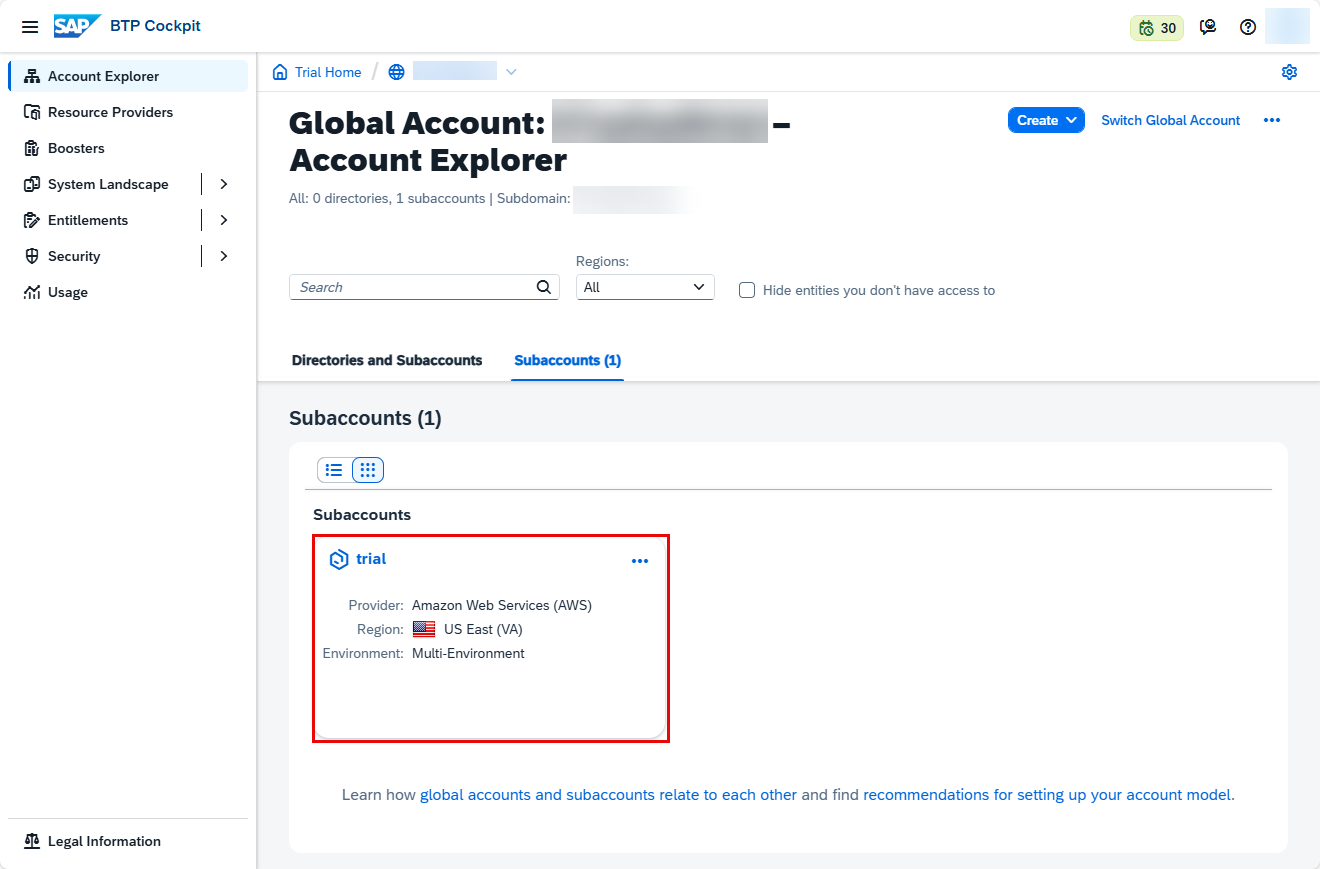
Task: Open the hamburger navigation menu
Action: coord(30,27)
